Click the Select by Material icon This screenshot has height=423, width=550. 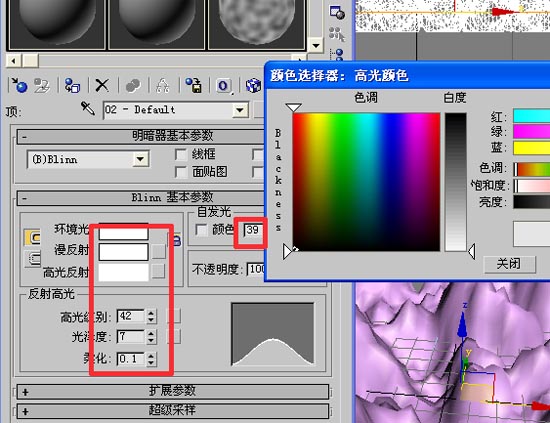337,34
